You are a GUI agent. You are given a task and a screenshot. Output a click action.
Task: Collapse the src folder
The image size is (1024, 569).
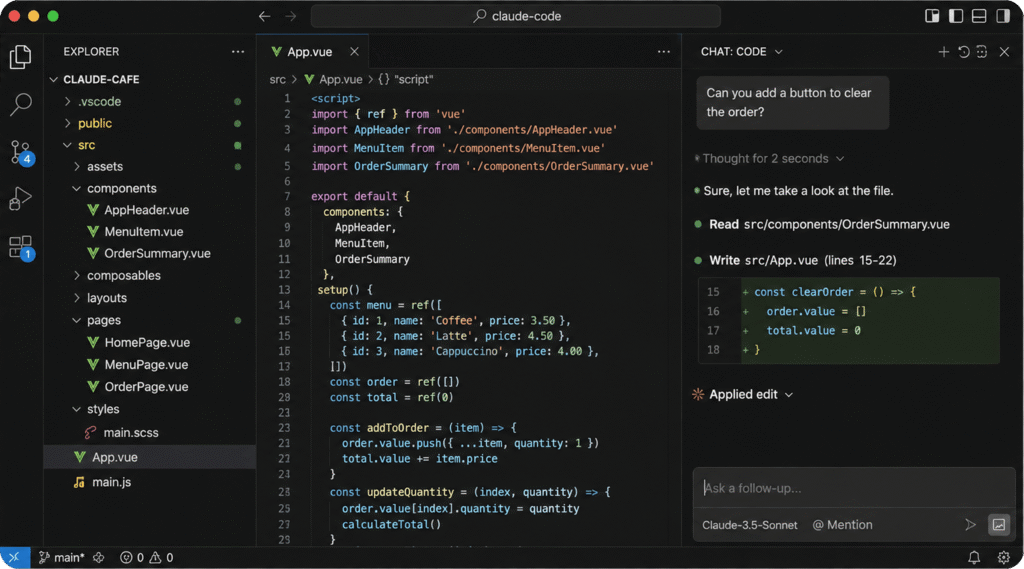67,145
